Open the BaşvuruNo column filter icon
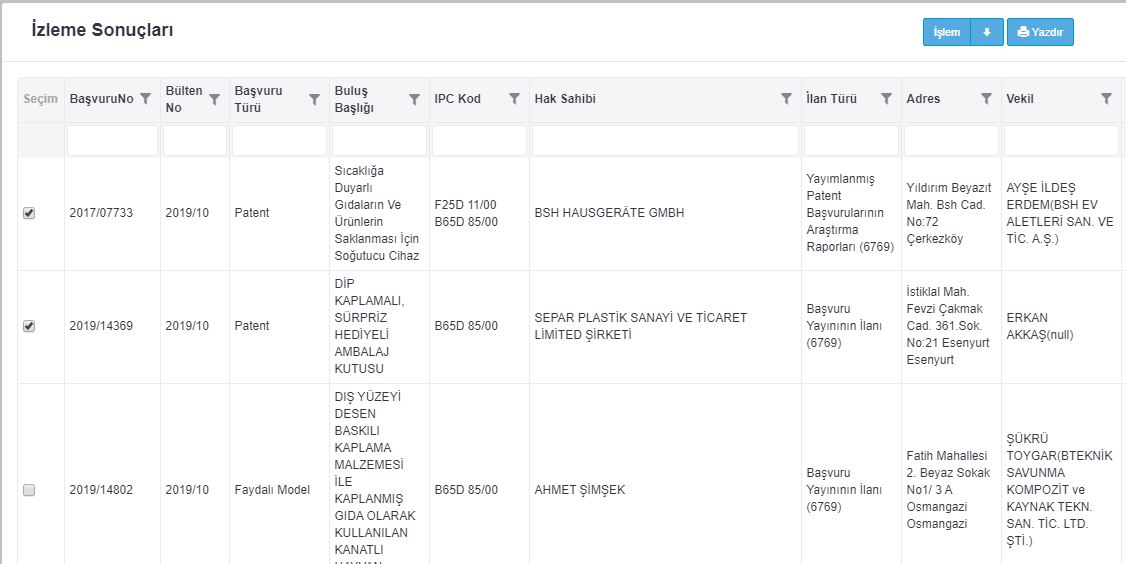 click(146, 99)
